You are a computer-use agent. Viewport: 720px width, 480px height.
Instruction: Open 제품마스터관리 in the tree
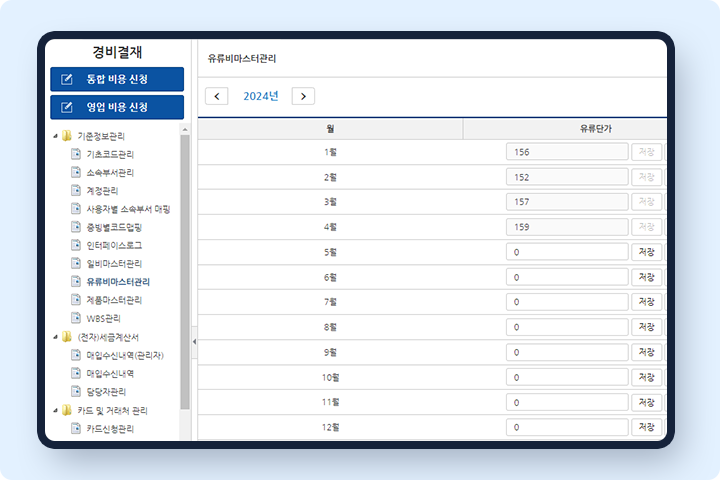[114, 300]
